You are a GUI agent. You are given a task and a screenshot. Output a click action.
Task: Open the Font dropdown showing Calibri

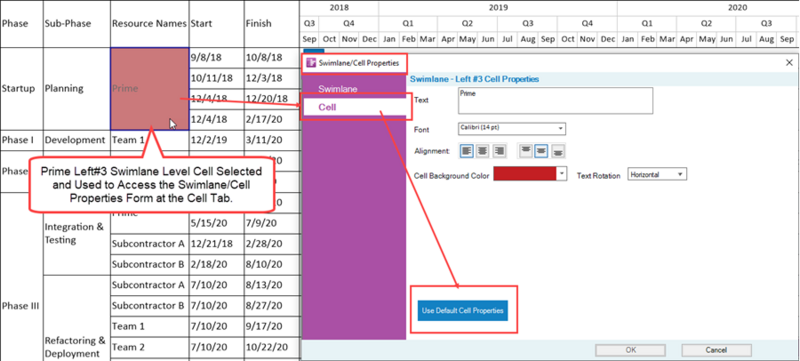click(512, 128)
